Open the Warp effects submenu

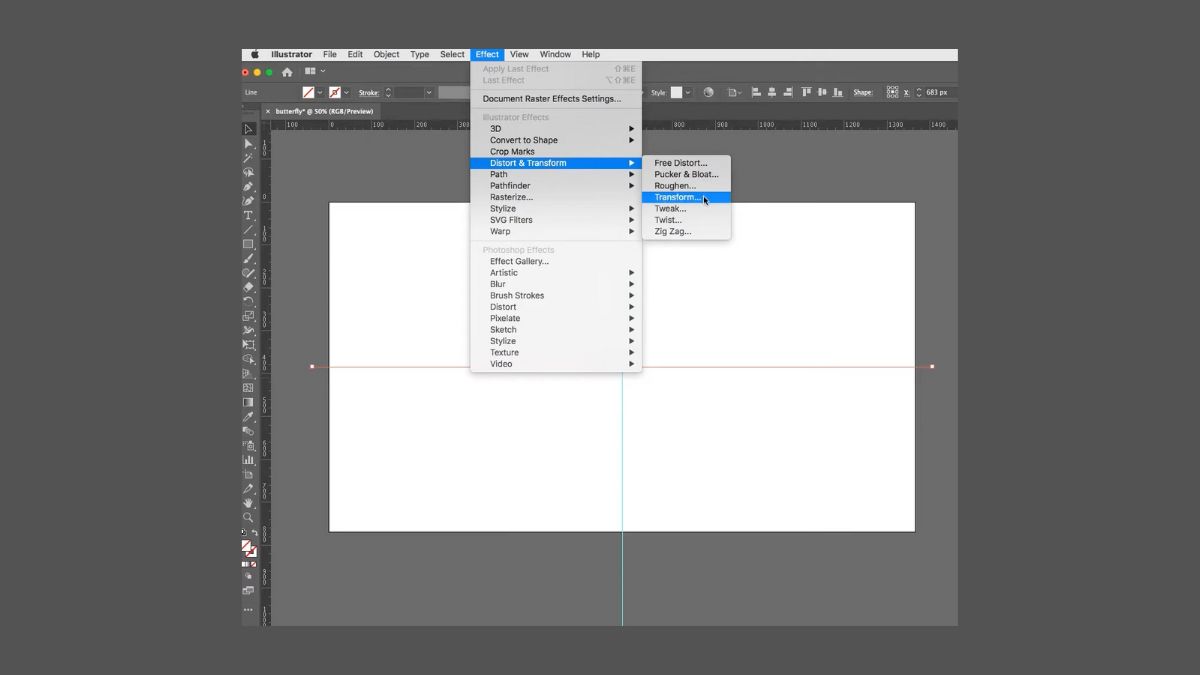point(556,232)
